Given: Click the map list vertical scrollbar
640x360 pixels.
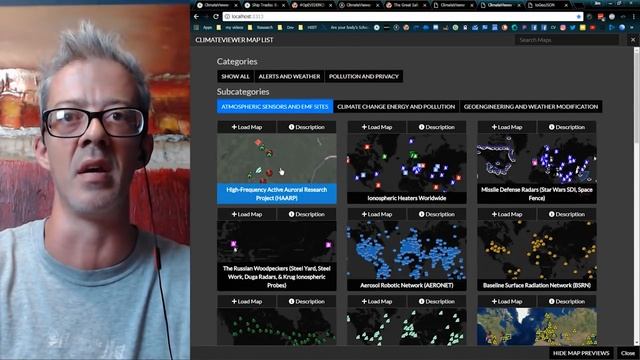Looking at the screenshot, I should click(x=636, y=196).
